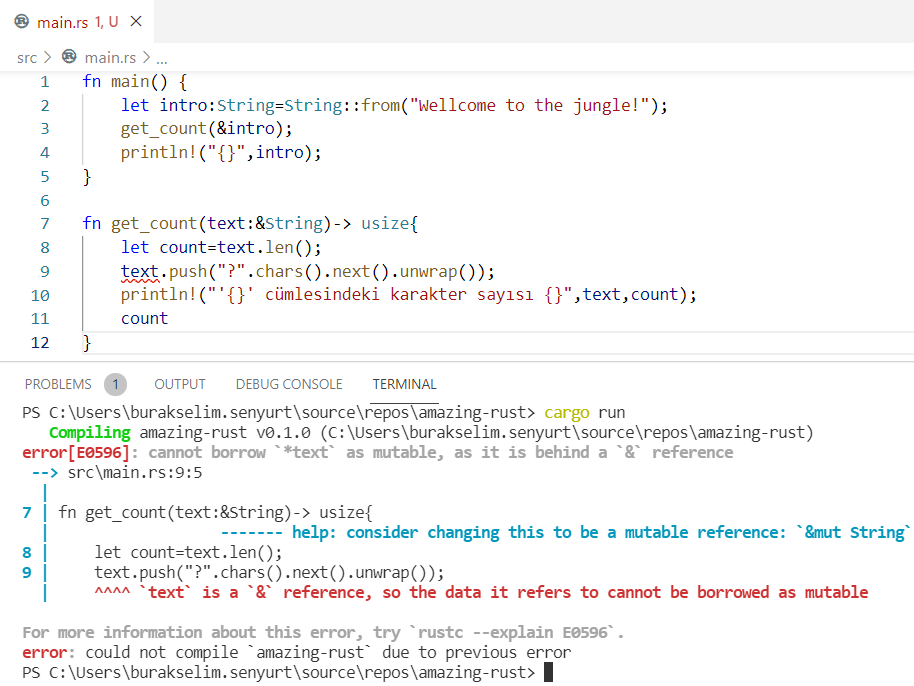Select the main.rs editor tab title
The image size is (914, 686).
pos(64,21)
